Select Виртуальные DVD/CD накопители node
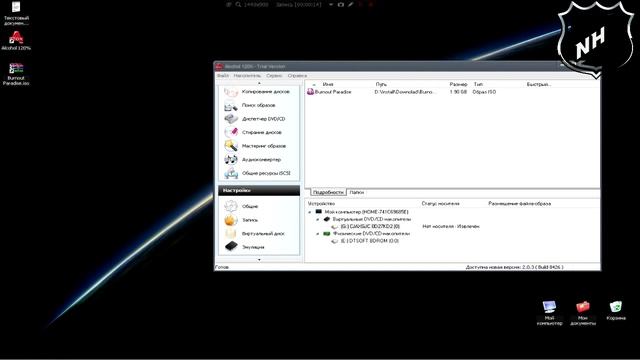Image resolution: width=640 pixels, height=360 pixels. click(371, 219)
